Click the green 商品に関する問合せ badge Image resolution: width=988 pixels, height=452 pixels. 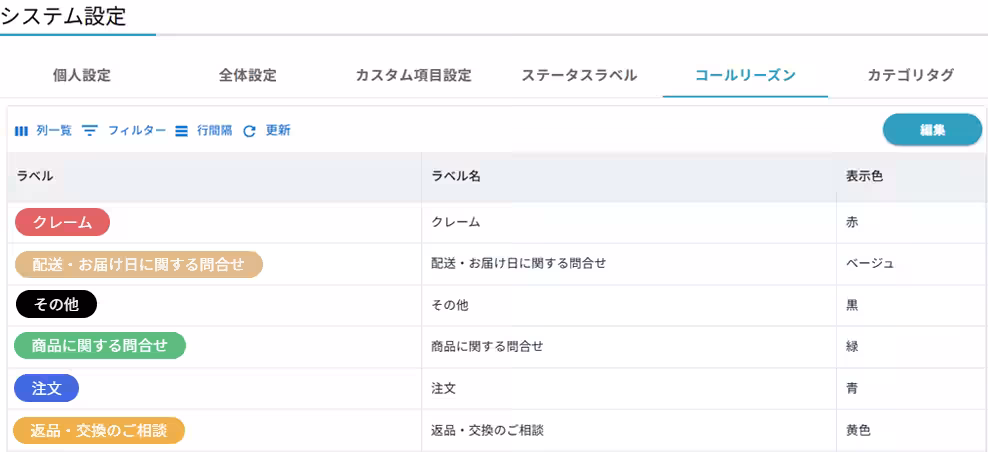tap(99, 346)
